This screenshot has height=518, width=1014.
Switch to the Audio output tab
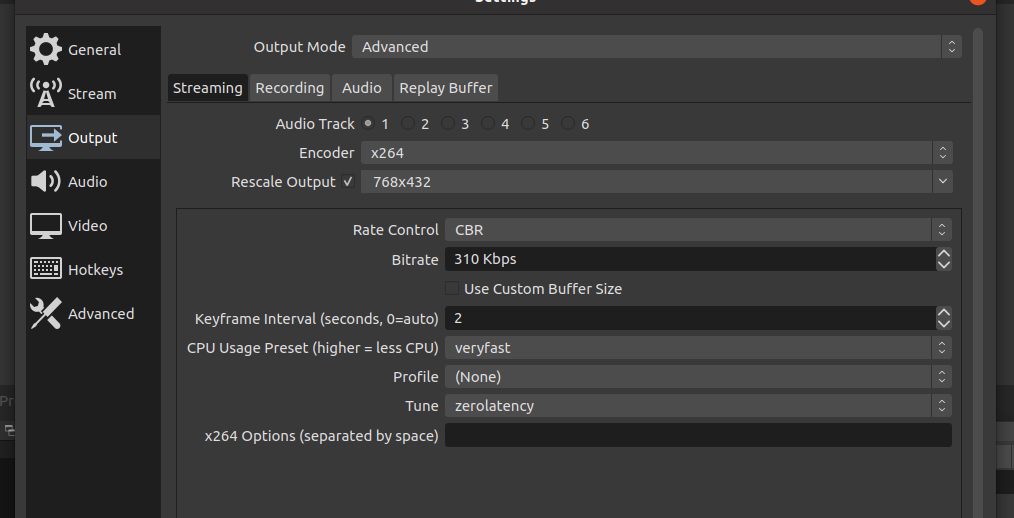click(361, 88)
